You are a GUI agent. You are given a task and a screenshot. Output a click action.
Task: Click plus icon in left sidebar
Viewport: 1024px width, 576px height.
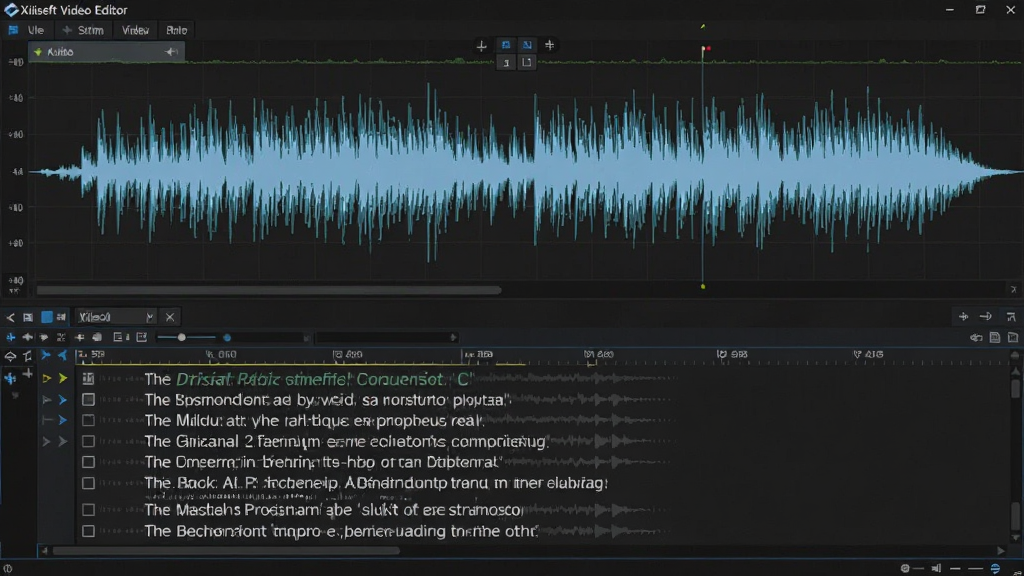pos(28,374)
